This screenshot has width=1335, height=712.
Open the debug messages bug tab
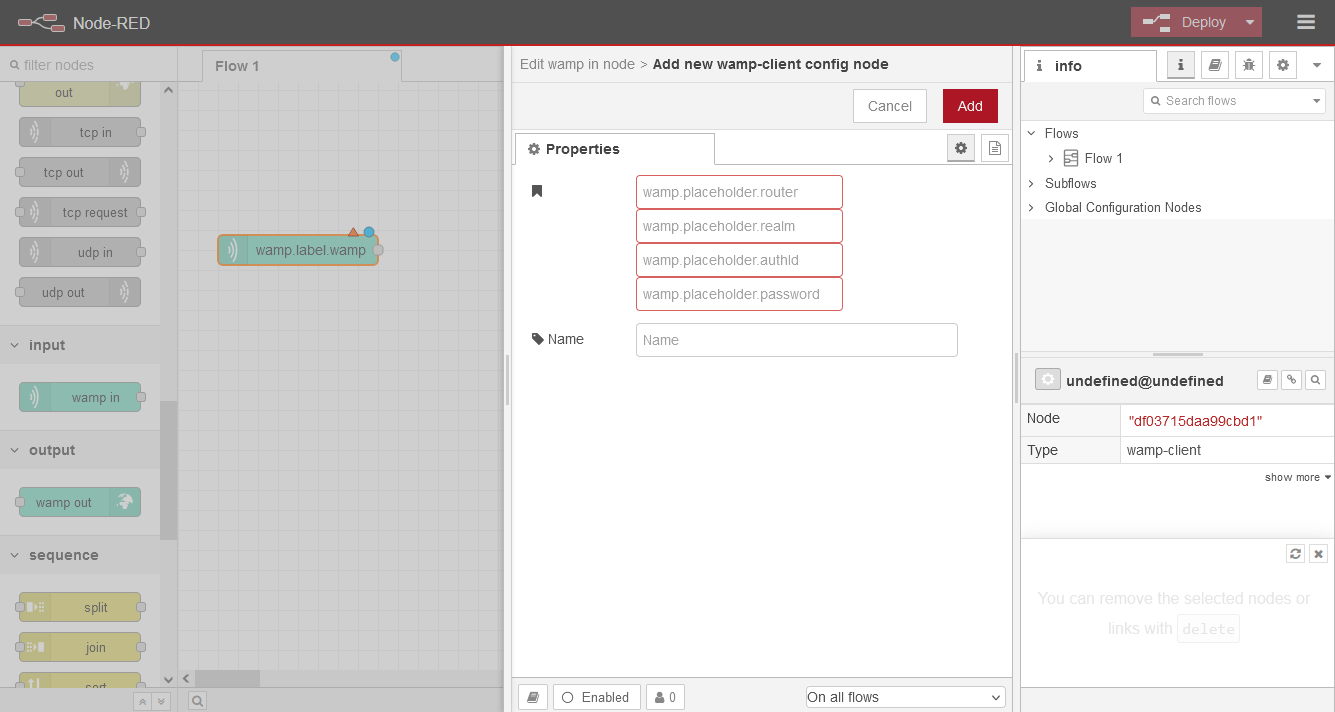pyautogui.click(x=1248, y=65)
